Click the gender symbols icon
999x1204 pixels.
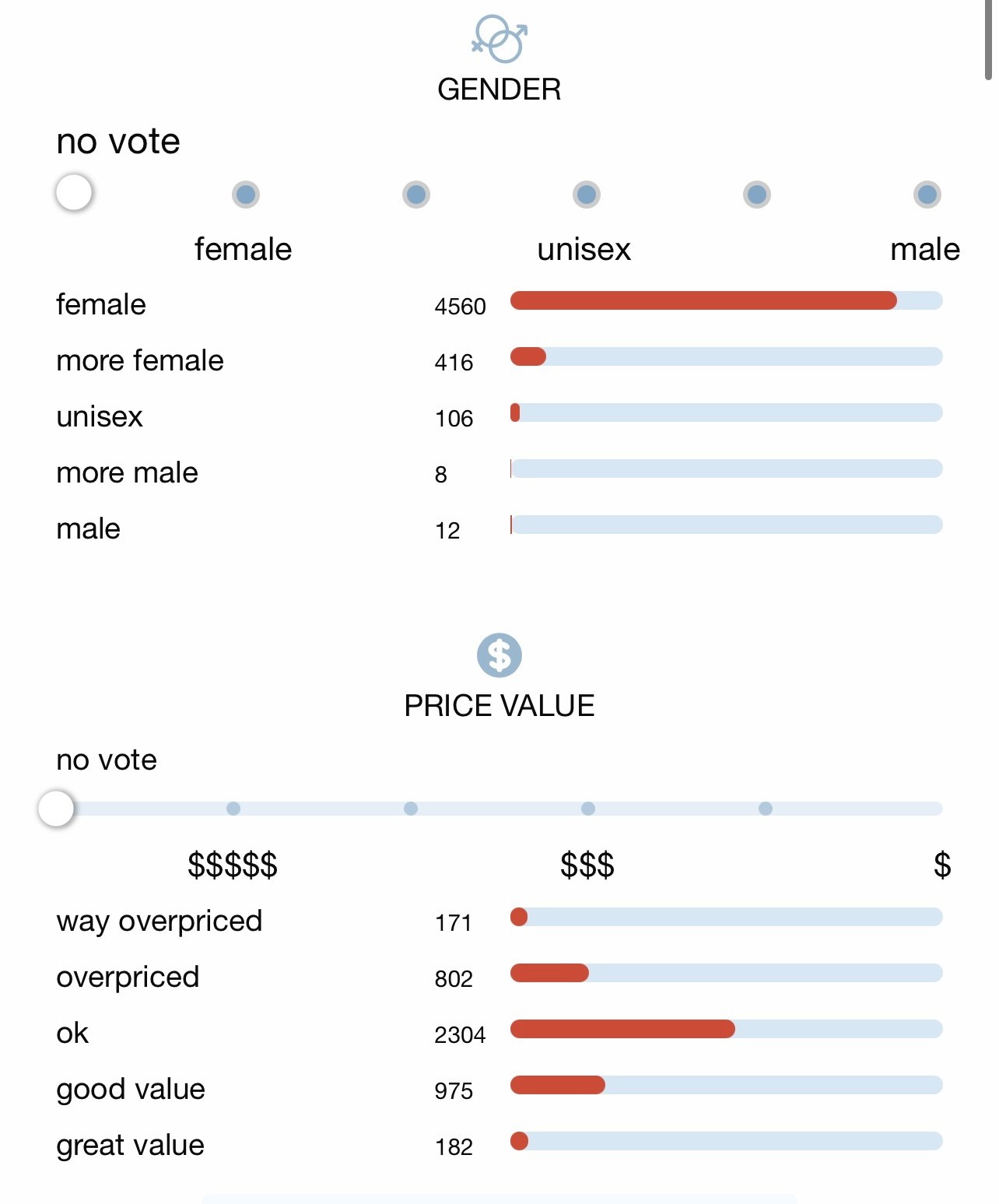click(x=499, y=39)
